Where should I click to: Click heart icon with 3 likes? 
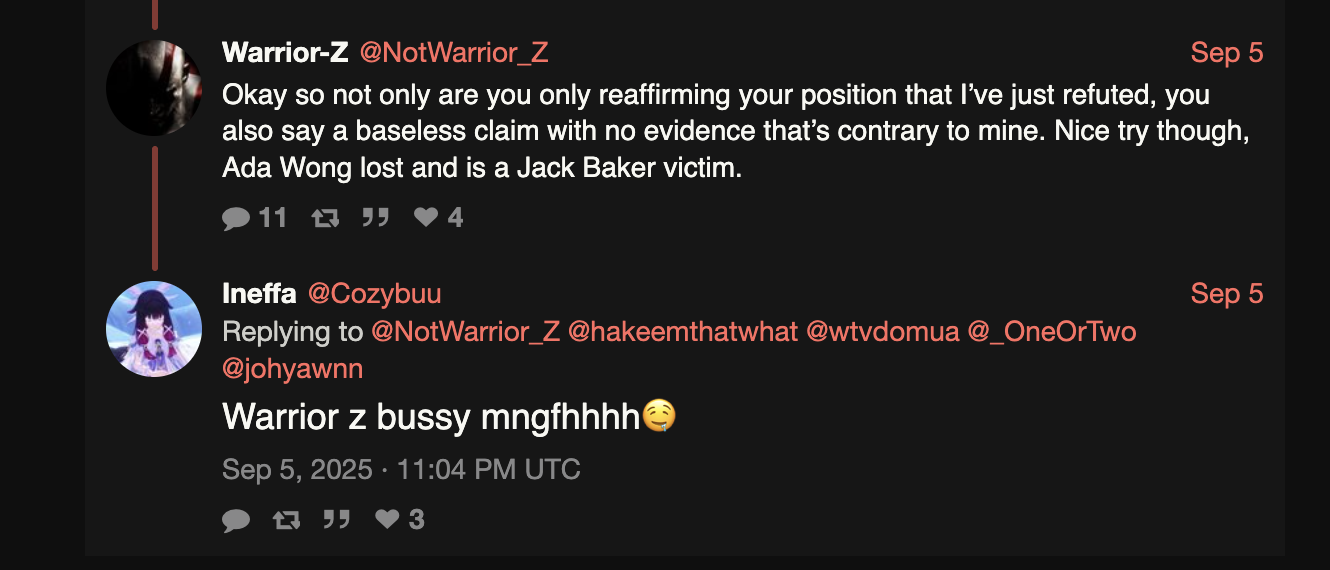click(x=387, y=520)
